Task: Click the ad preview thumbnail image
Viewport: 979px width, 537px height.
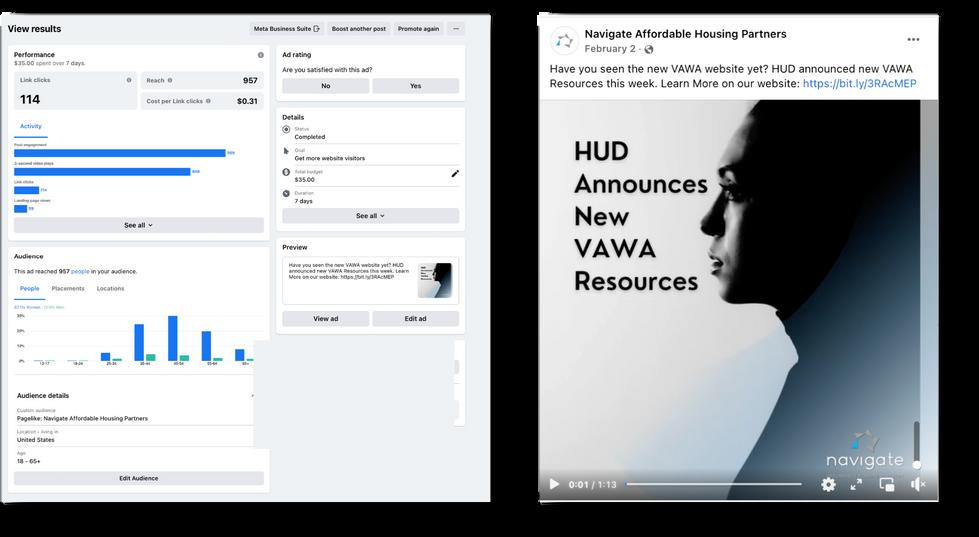Action: click(x=435, y=280)
